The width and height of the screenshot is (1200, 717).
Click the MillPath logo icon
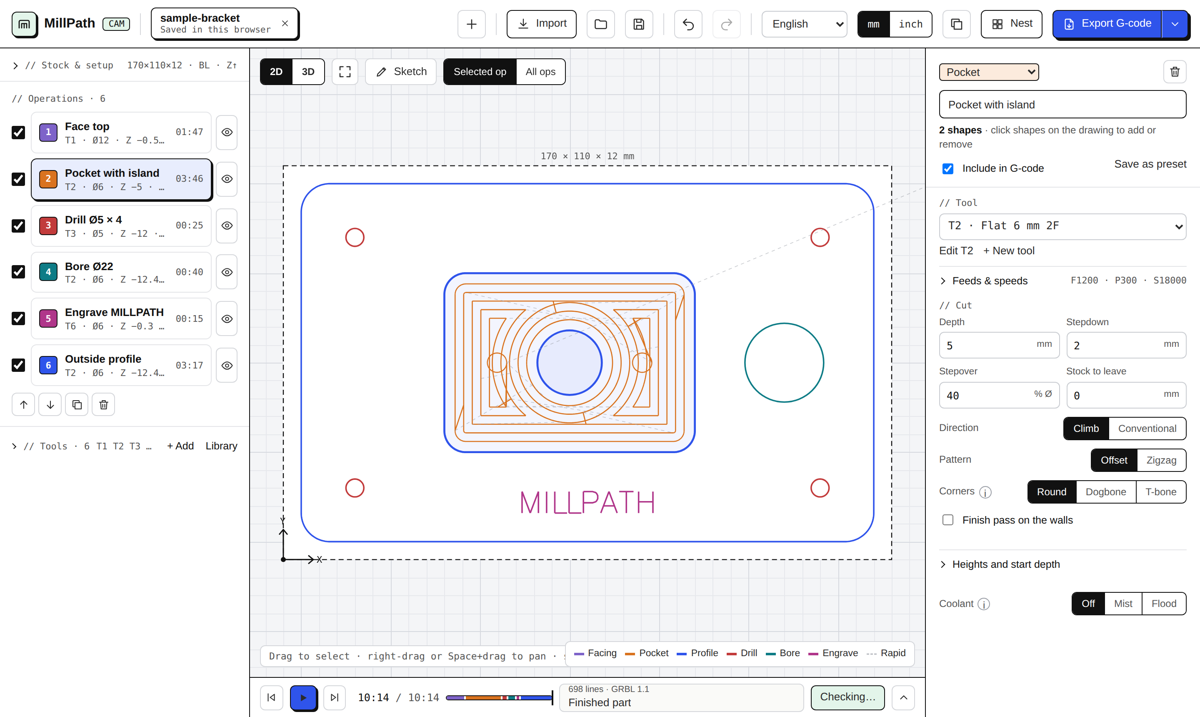(x=24, y=24)
